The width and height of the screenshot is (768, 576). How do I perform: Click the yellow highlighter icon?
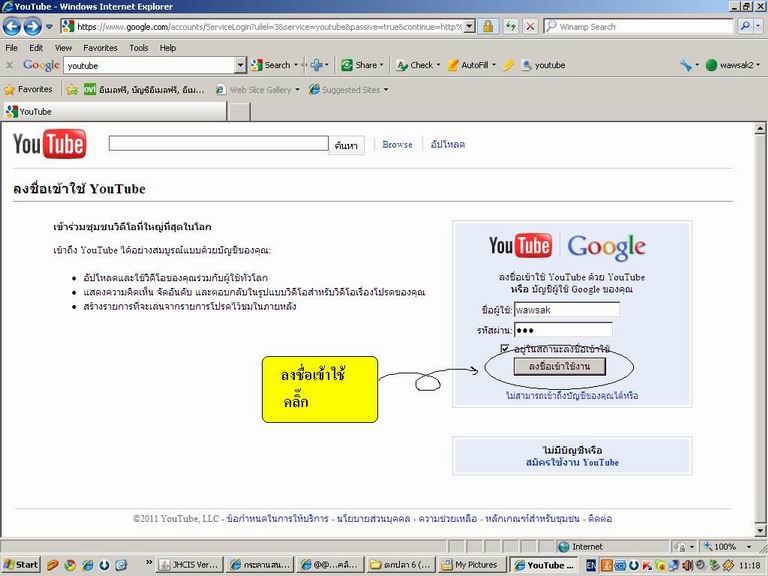(509, 65)
